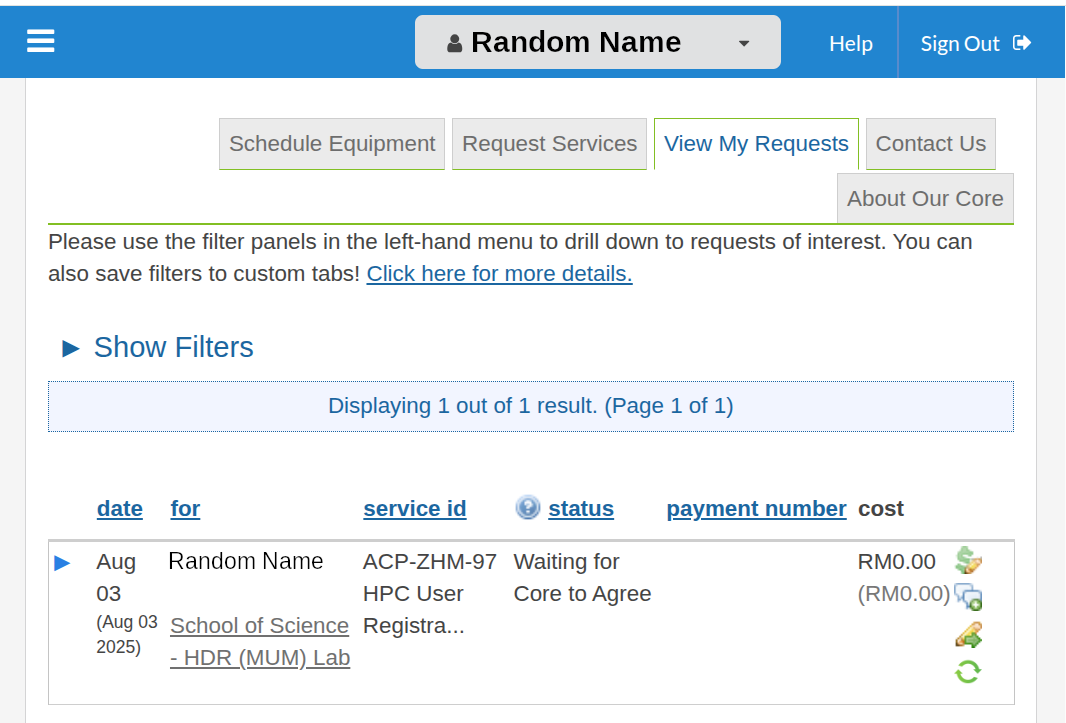Open School of Science - HDR (MUM) Lab link
Image resolution: width=1066 pixels, height=723 pixels.
(x=260, y=641)
